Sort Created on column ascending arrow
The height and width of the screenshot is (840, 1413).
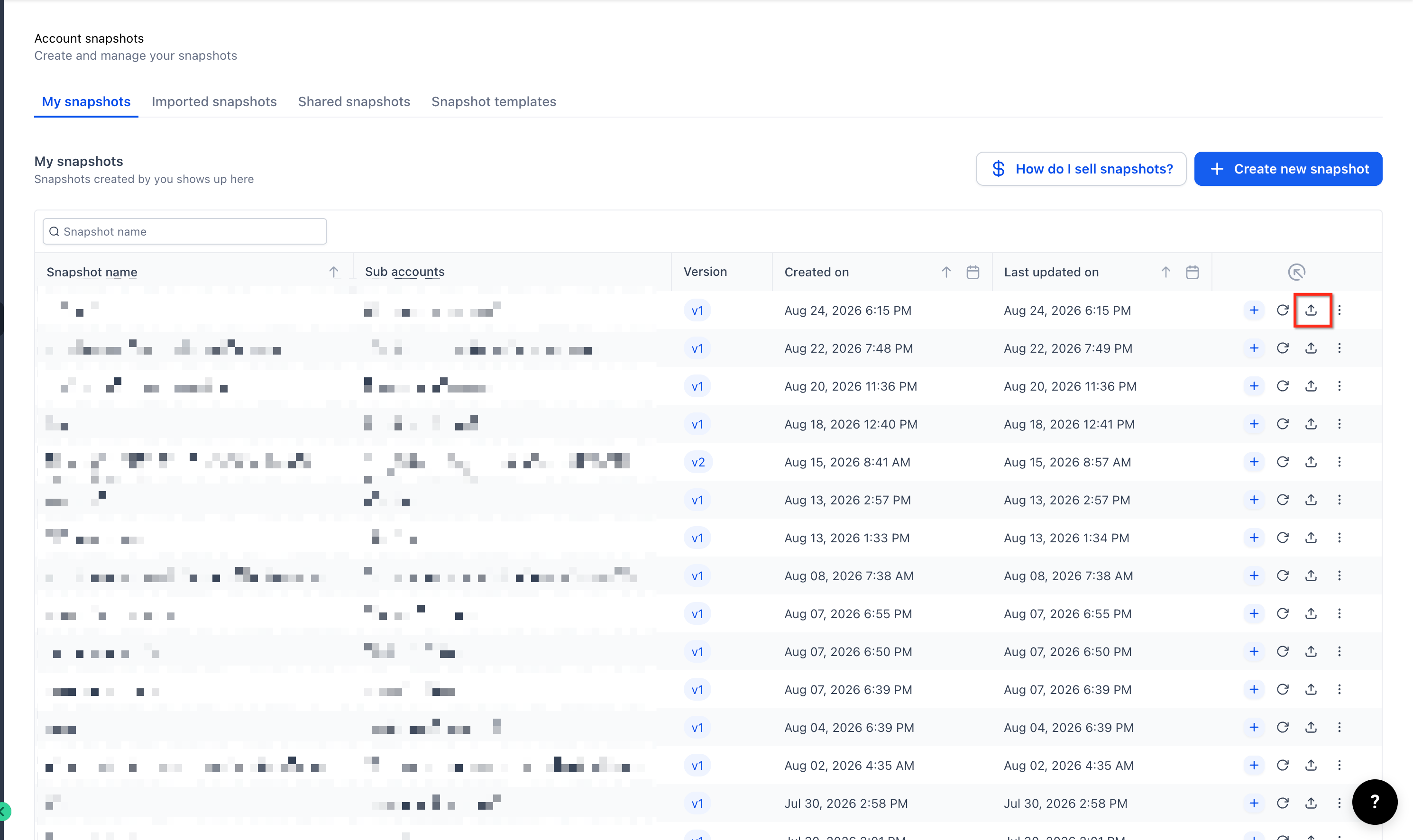point(946,272)
